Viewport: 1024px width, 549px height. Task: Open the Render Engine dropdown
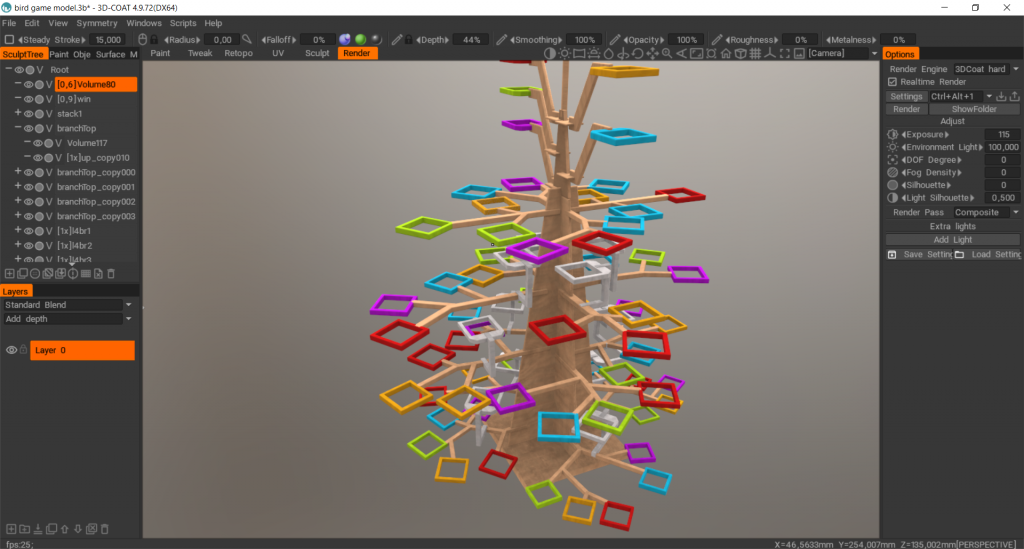[986, 69]
